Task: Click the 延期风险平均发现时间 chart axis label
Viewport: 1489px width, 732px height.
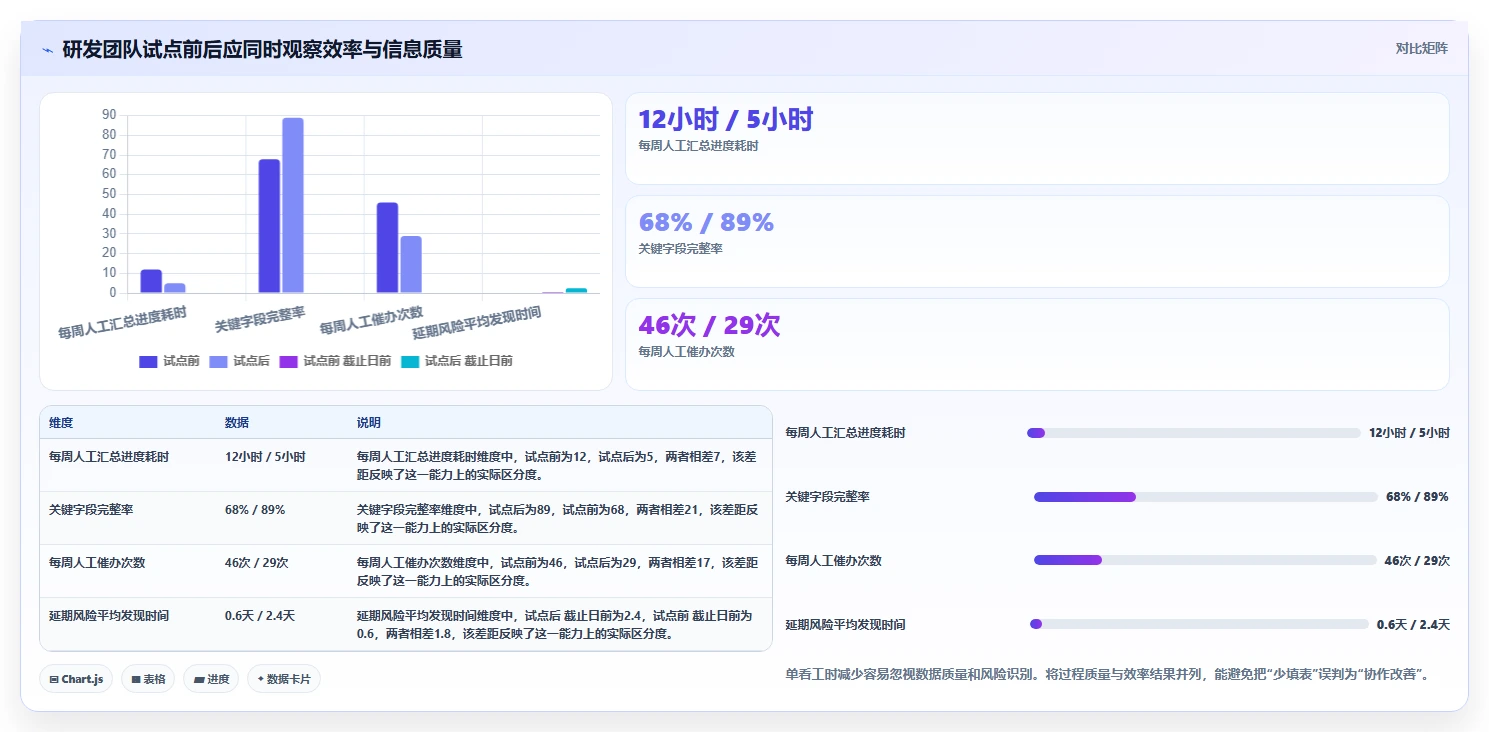Action: pos(477,323)
